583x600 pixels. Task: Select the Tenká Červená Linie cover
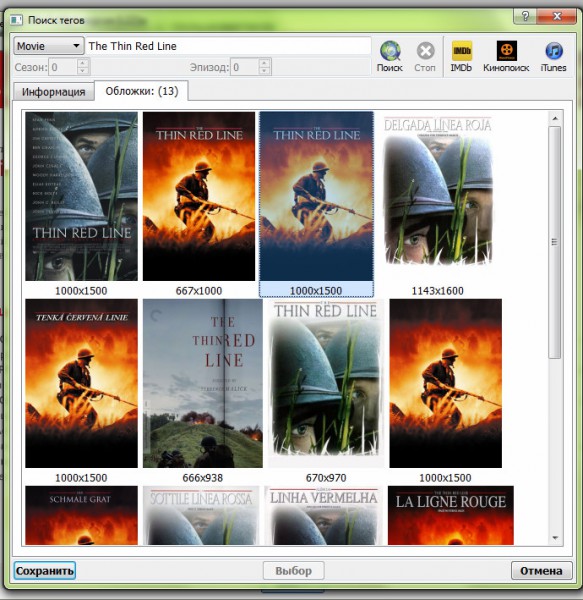point(81,383)
